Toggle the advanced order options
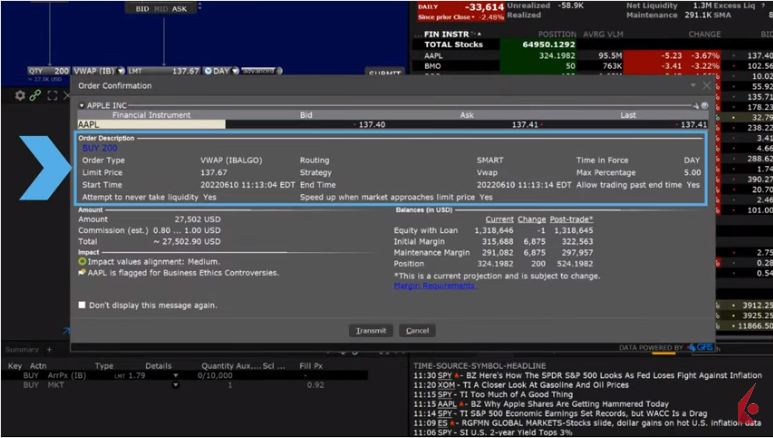 tap(262, 71)
